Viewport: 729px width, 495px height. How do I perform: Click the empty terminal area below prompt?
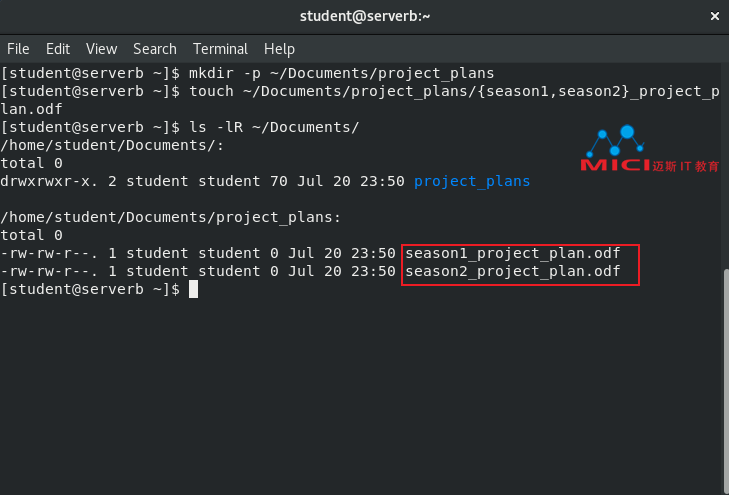pos(362,395)
